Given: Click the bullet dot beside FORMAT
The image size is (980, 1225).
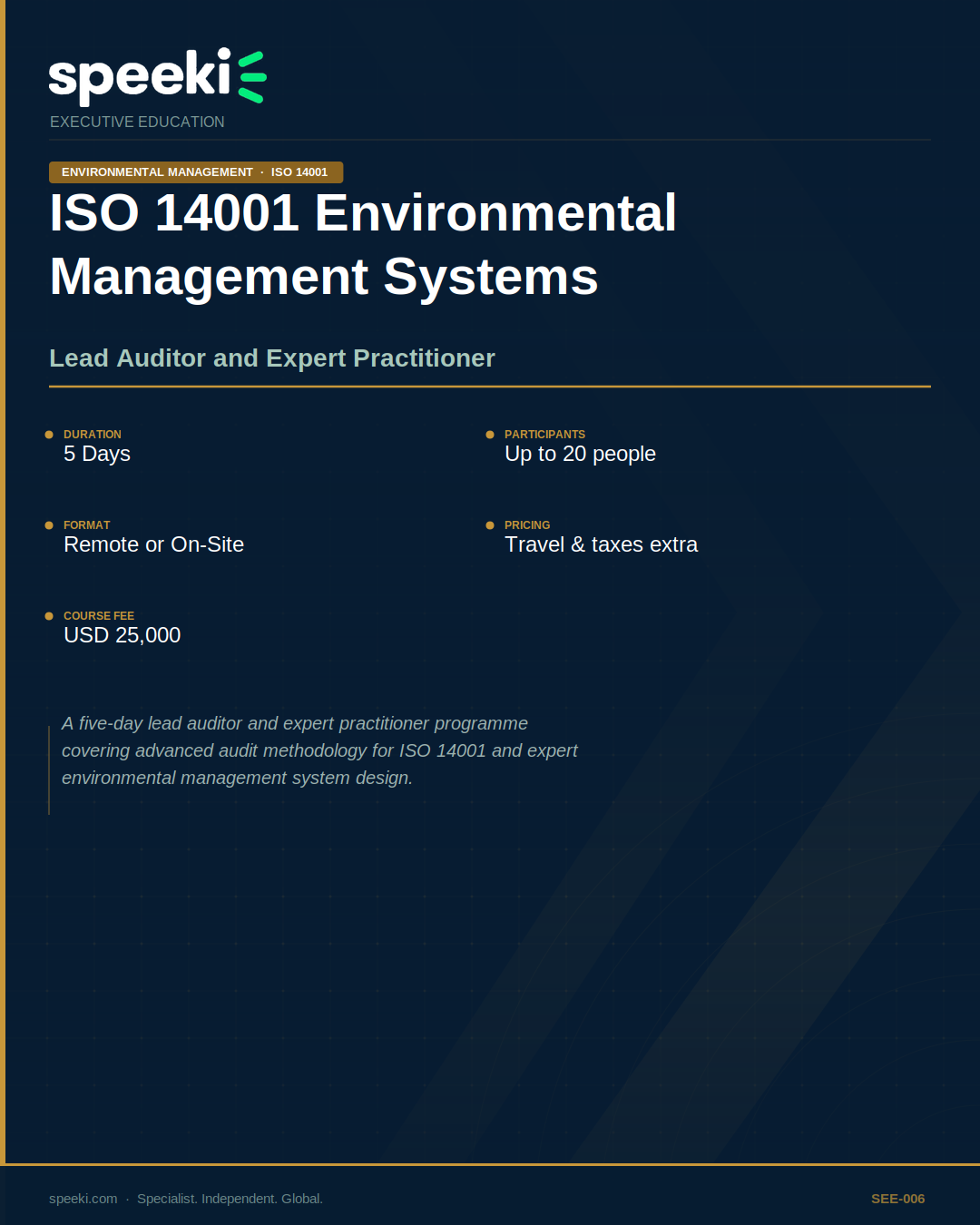Looking at the screenshot, I should pyautogui.click(x=49, y=525).
